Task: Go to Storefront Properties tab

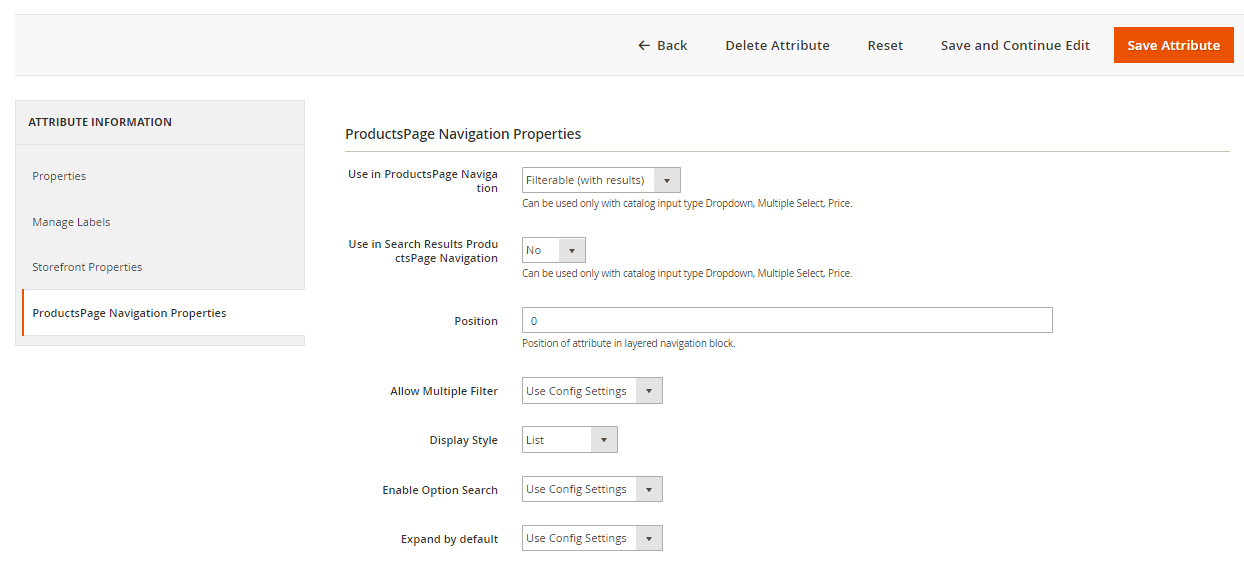Action: pos(87,267)
